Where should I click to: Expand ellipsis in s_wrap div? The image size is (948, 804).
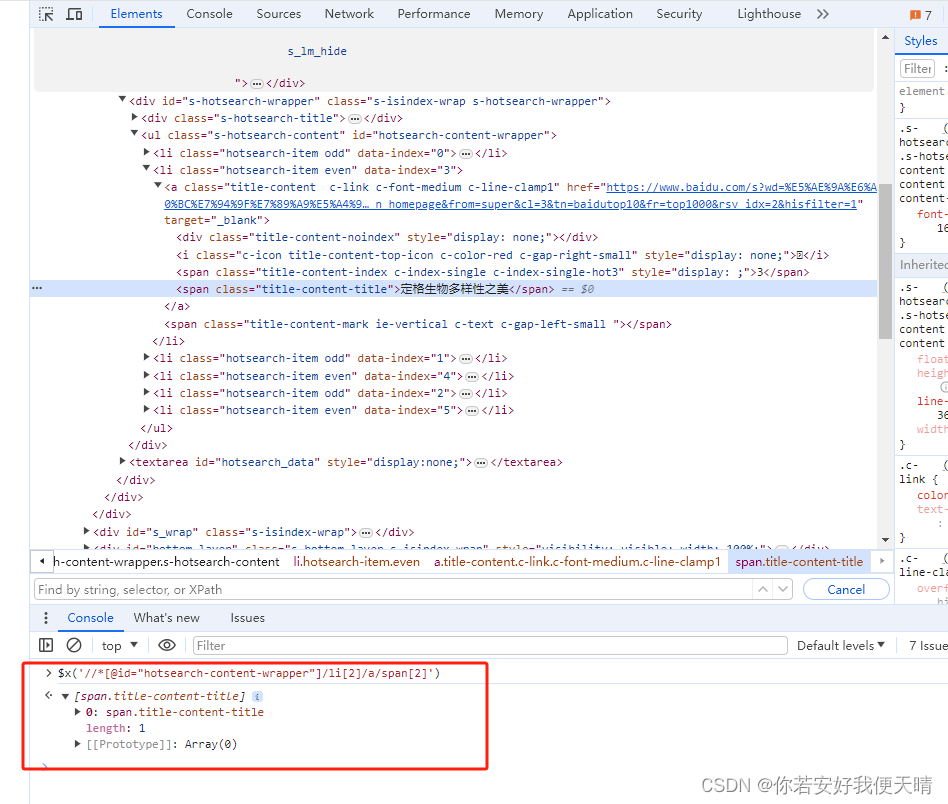pos(366,533)
